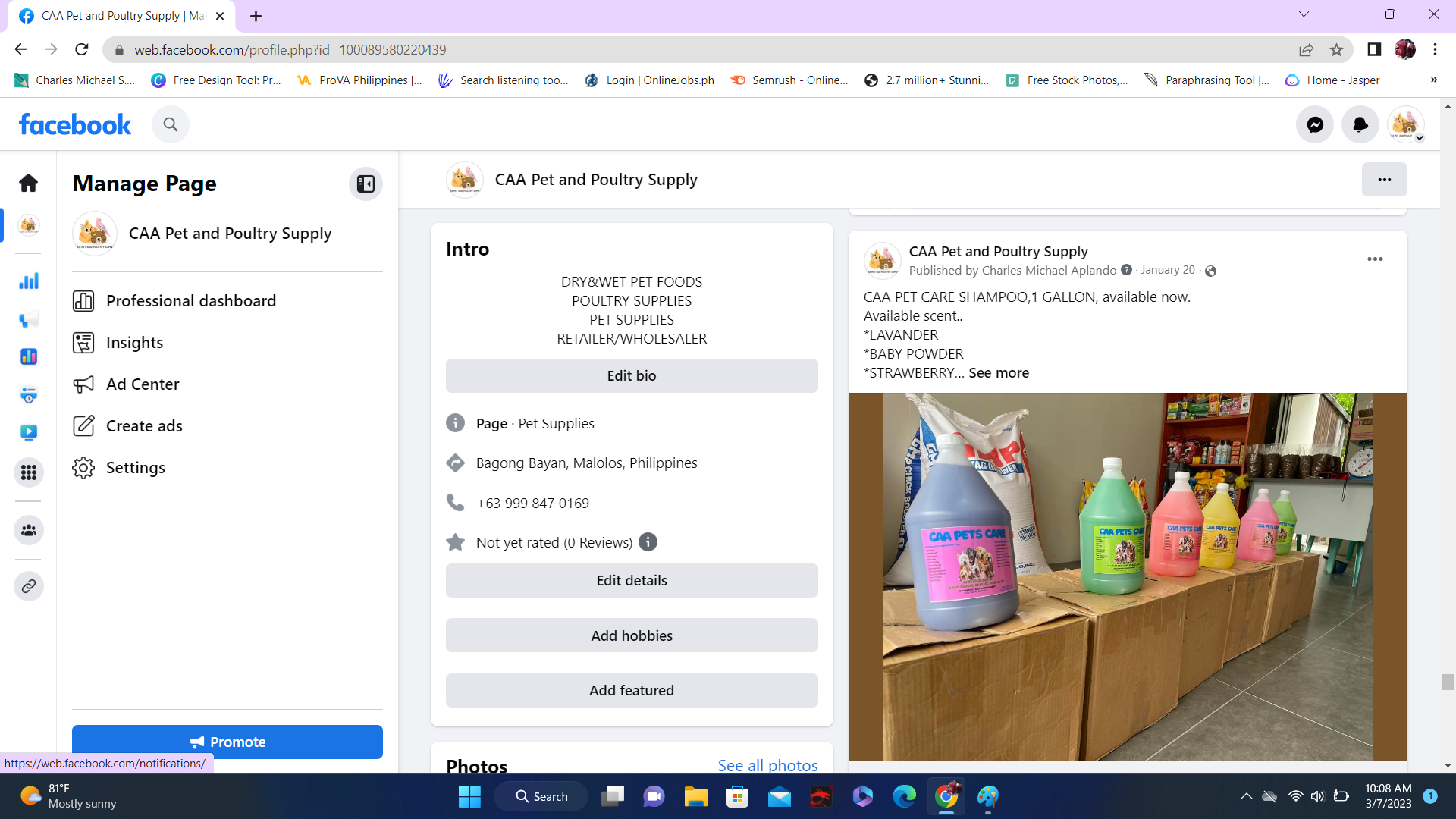Open the grid apps menu icon in left rail
The image size is (1456, 819).
click(29, 472)
